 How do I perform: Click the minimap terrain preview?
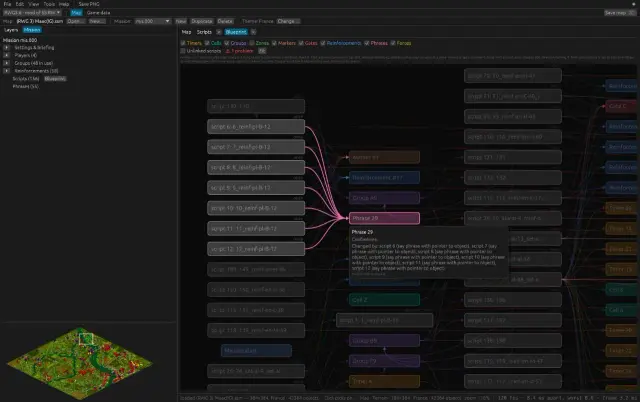(80, 363)
